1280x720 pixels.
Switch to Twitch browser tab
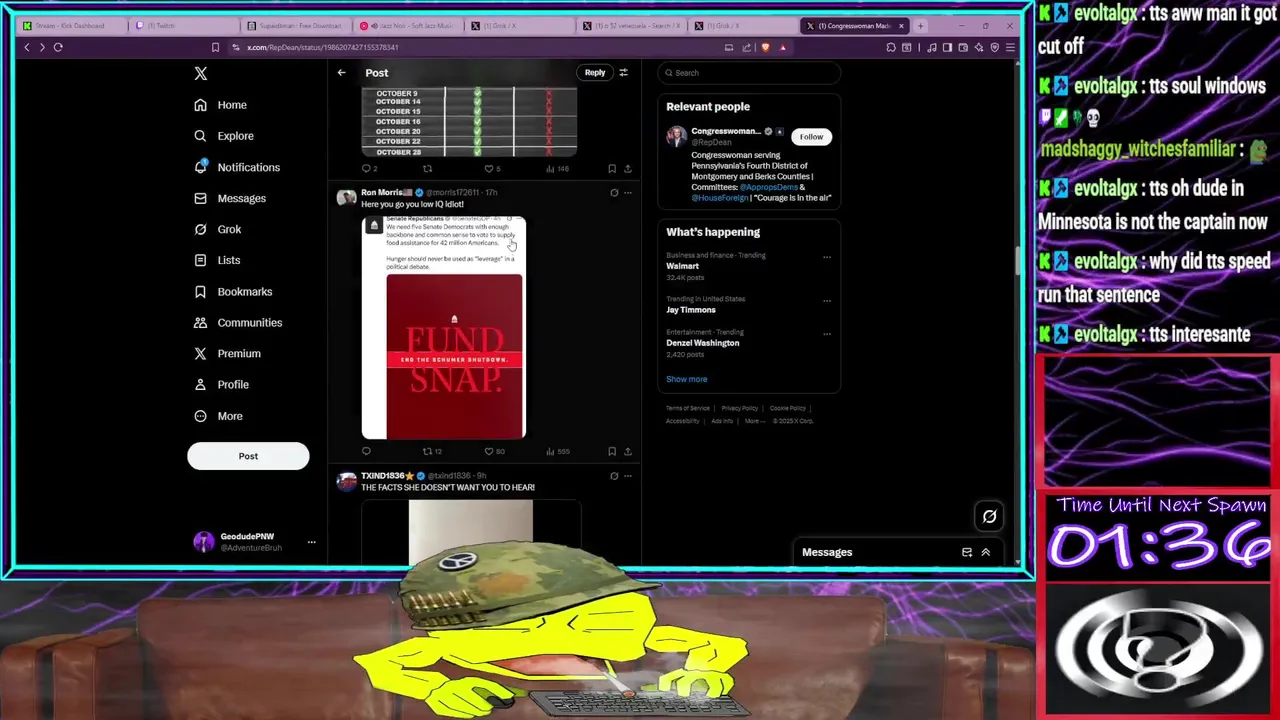pos(185,26)
